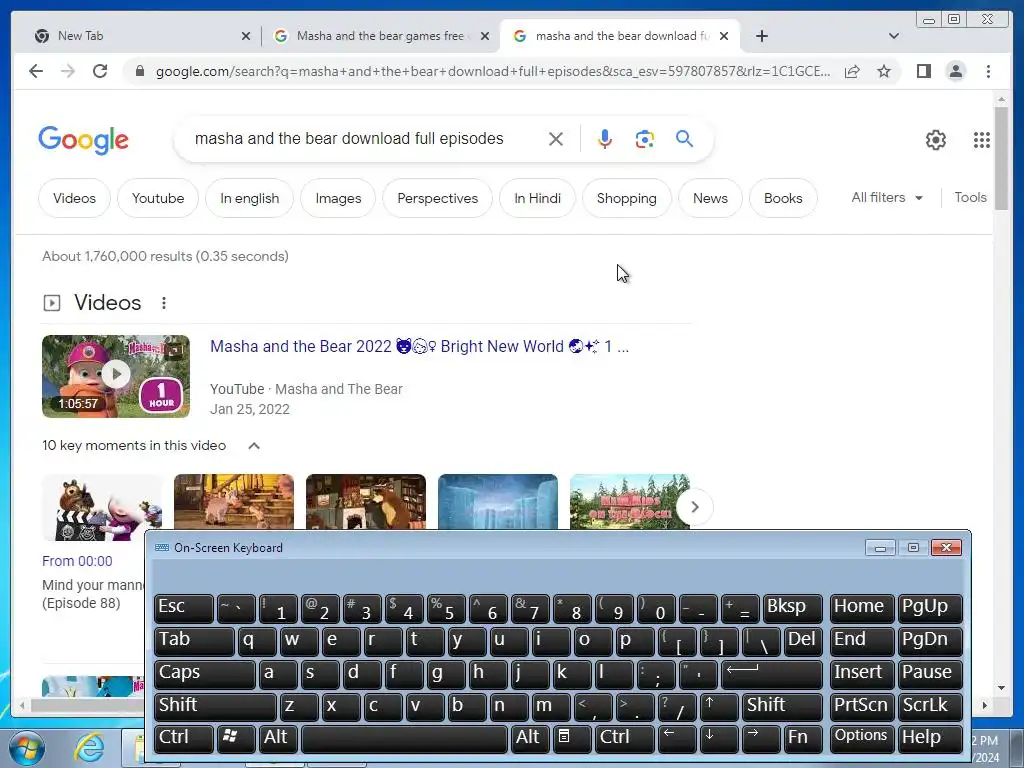Switch to Masha and the bear games tab

click(380, 36)
